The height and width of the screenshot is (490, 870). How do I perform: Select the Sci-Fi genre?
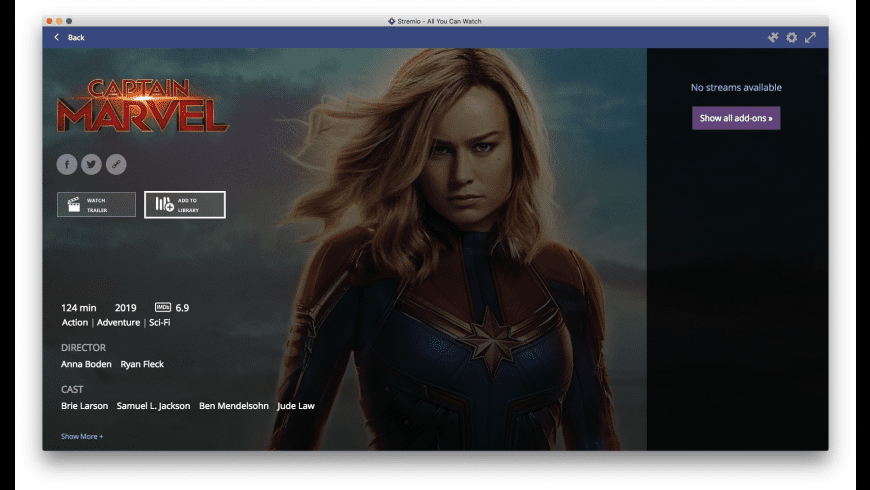(x=160, y=322)
